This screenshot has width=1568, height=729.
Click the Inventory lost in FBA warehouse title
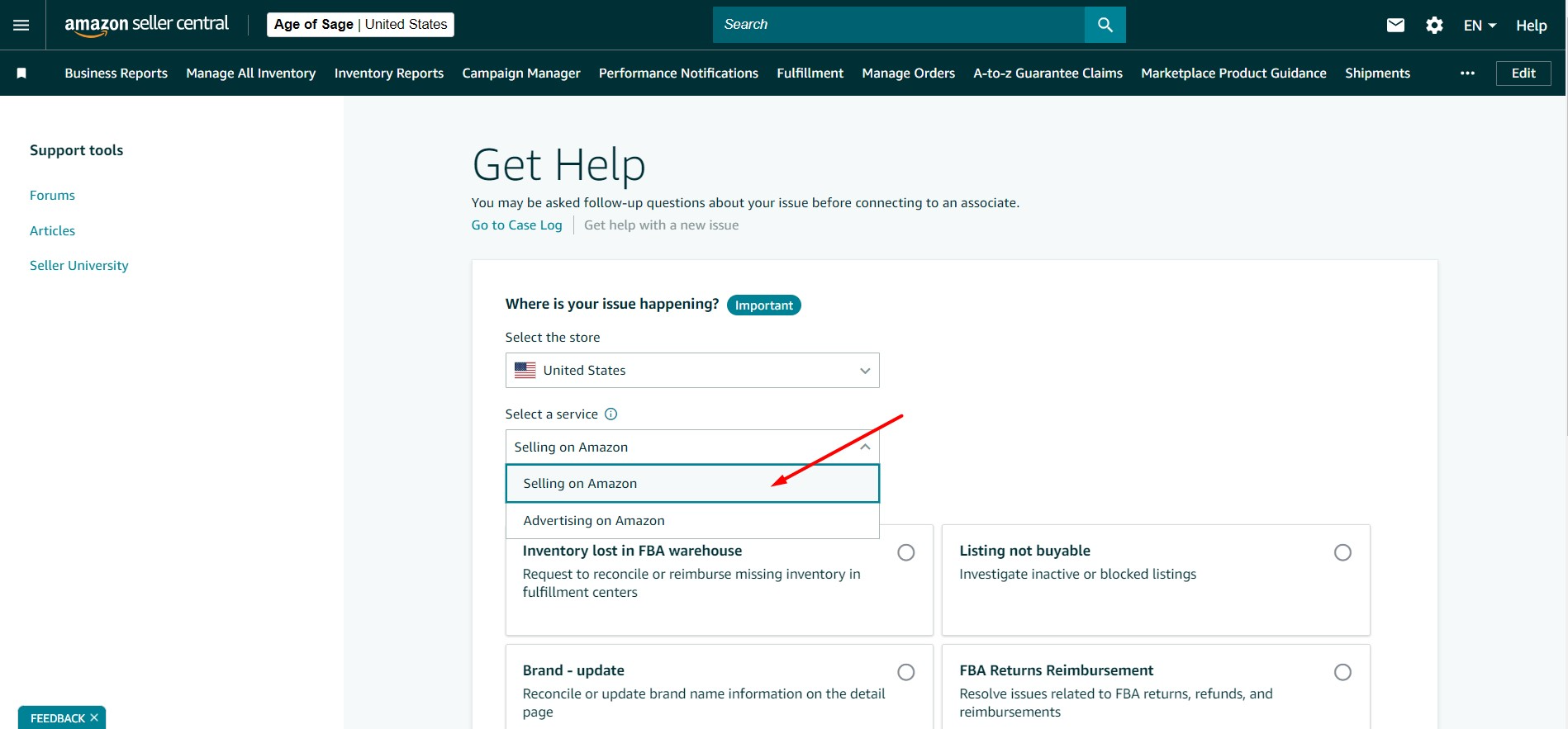(x=632, y=551)
